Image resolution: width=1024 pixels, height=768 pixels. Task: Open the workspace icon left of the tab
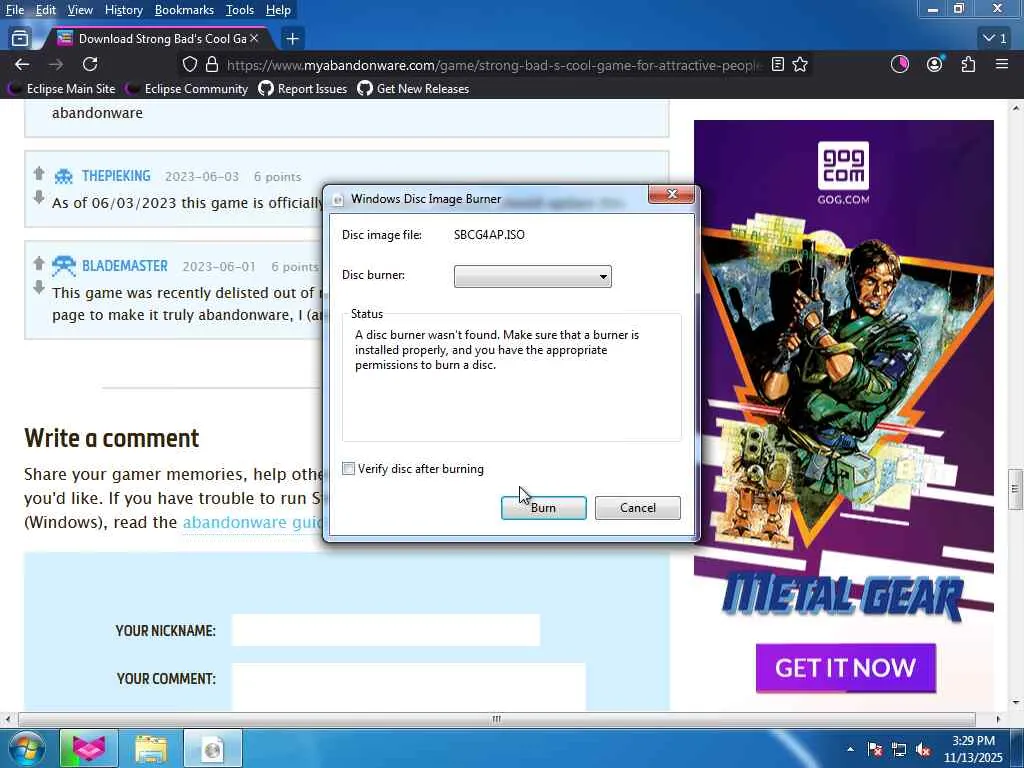(x=20, y=39)
